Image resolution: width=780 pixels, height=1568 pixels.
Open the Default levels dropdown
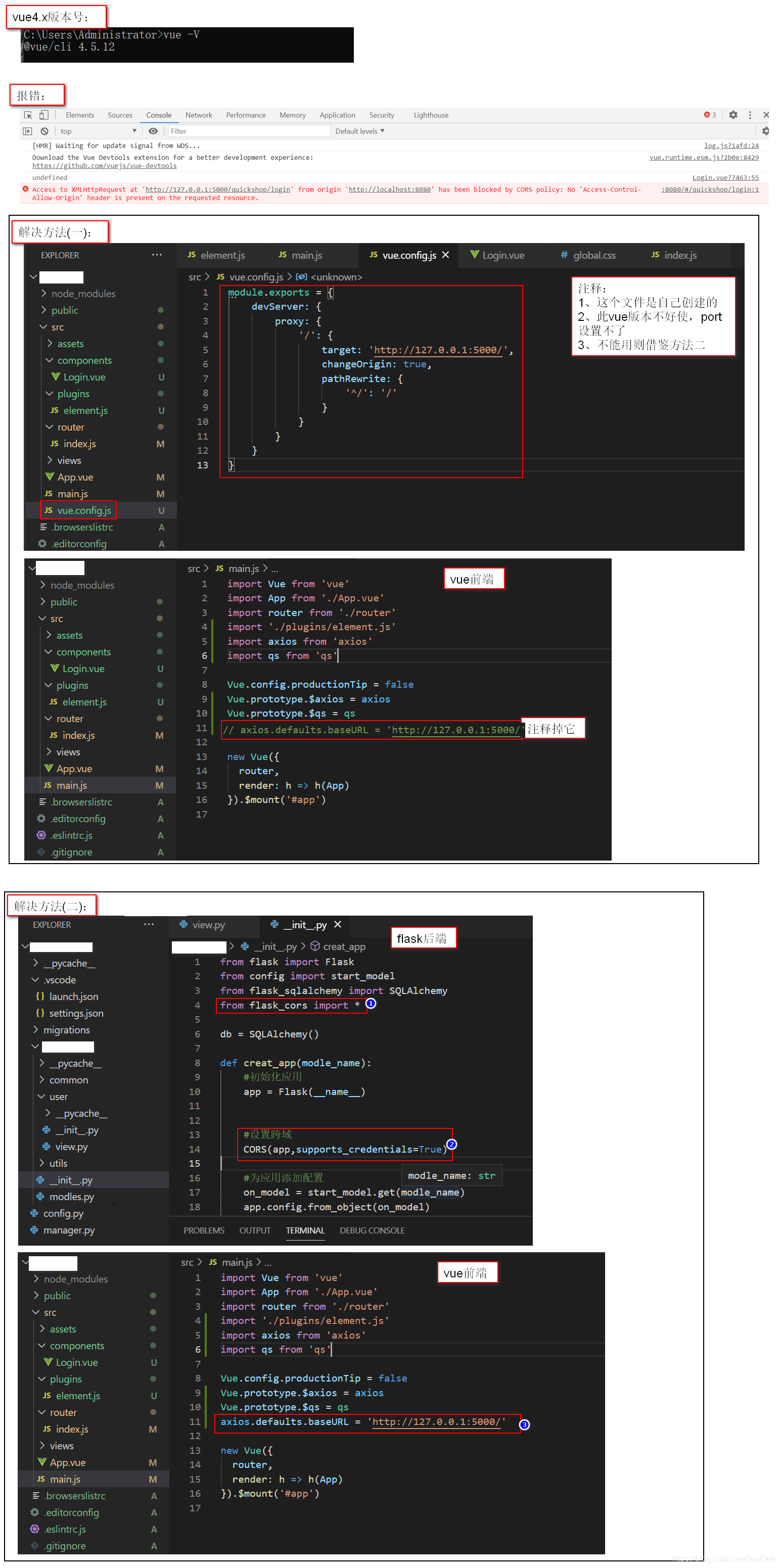click(360, 131)
